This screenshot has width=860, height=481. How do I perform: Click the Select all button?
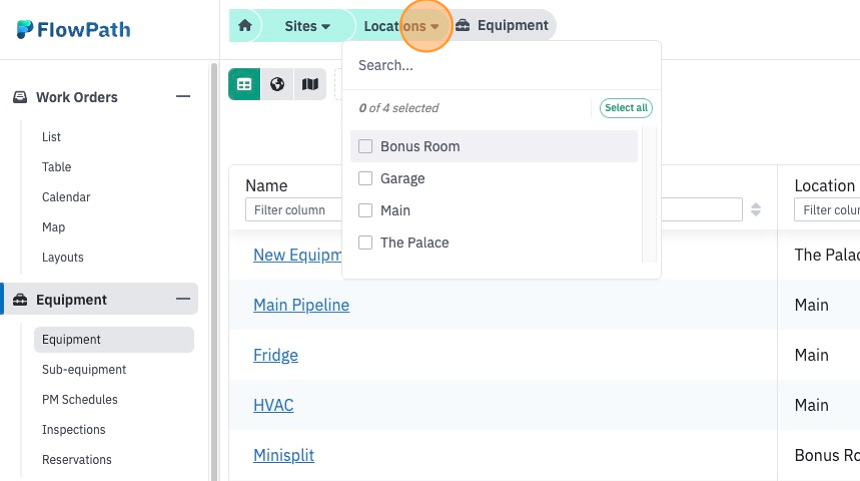point(626,107)
